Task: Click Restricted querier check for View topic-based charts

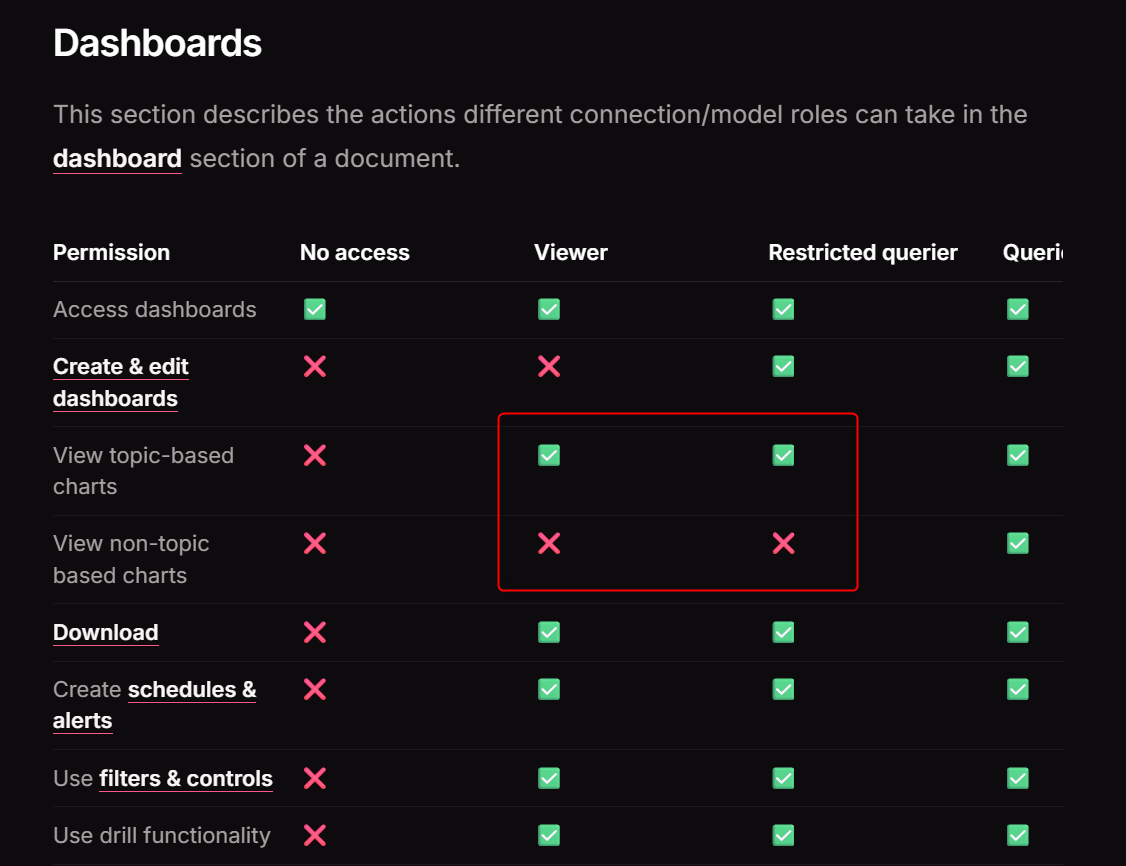Action: point(783,456)
